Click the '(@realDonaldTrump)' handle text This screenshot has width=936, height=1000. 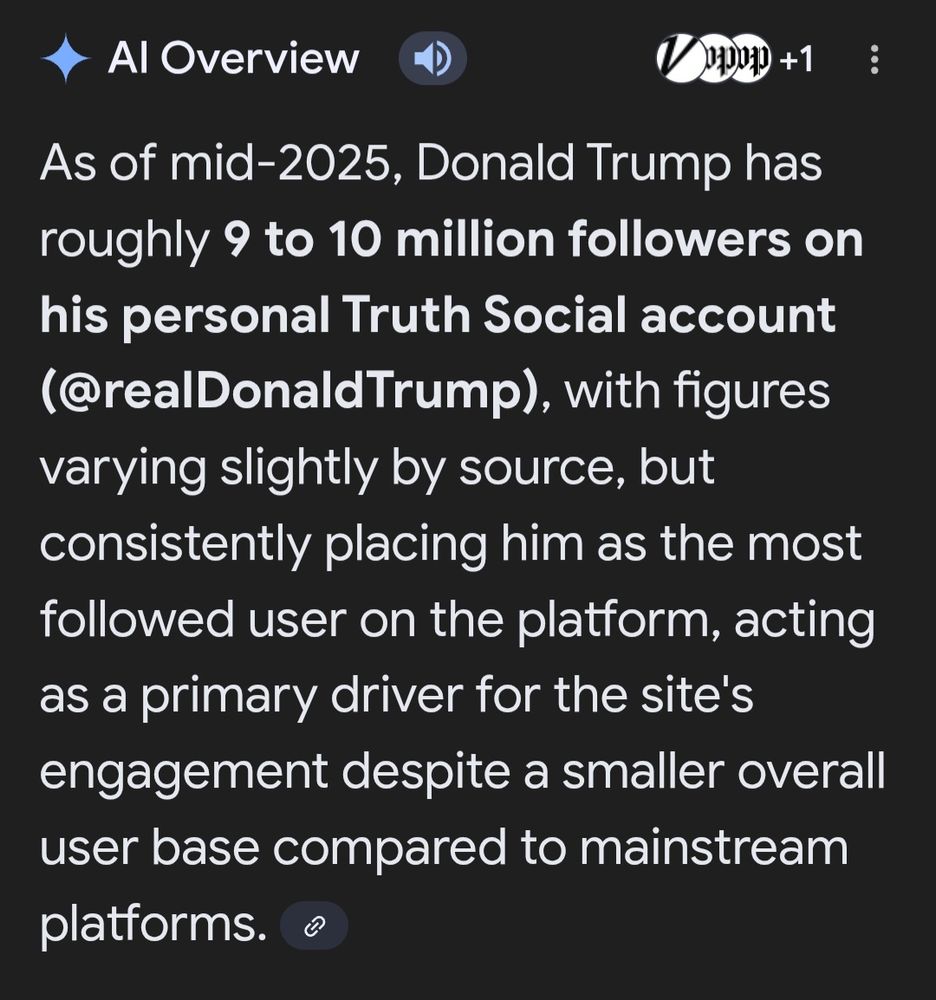click(x=290, y=391)
